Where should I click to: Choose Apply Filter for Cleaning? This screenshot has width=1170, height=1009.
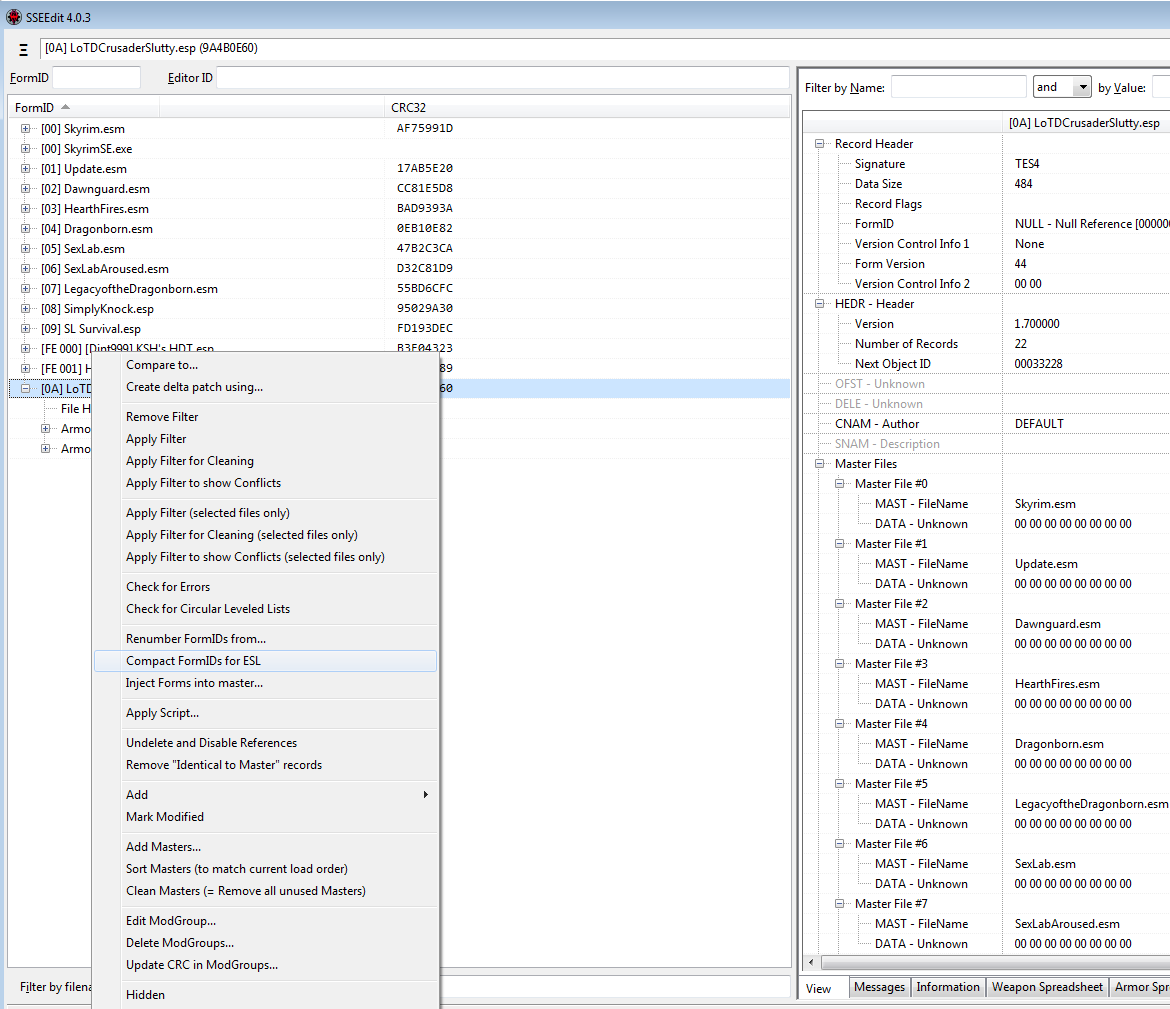(x=265, y=461)
